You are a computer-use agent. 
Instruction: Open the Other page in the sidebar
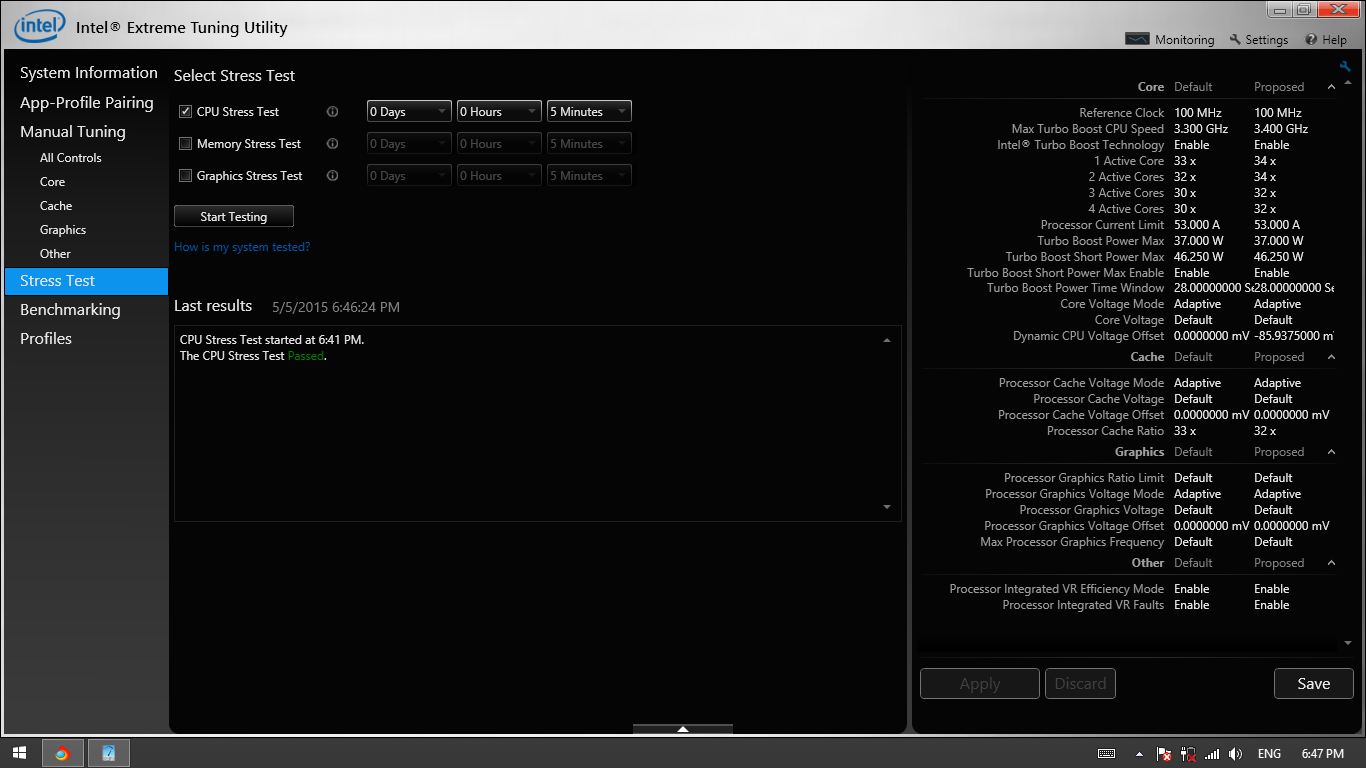point(55,254)
